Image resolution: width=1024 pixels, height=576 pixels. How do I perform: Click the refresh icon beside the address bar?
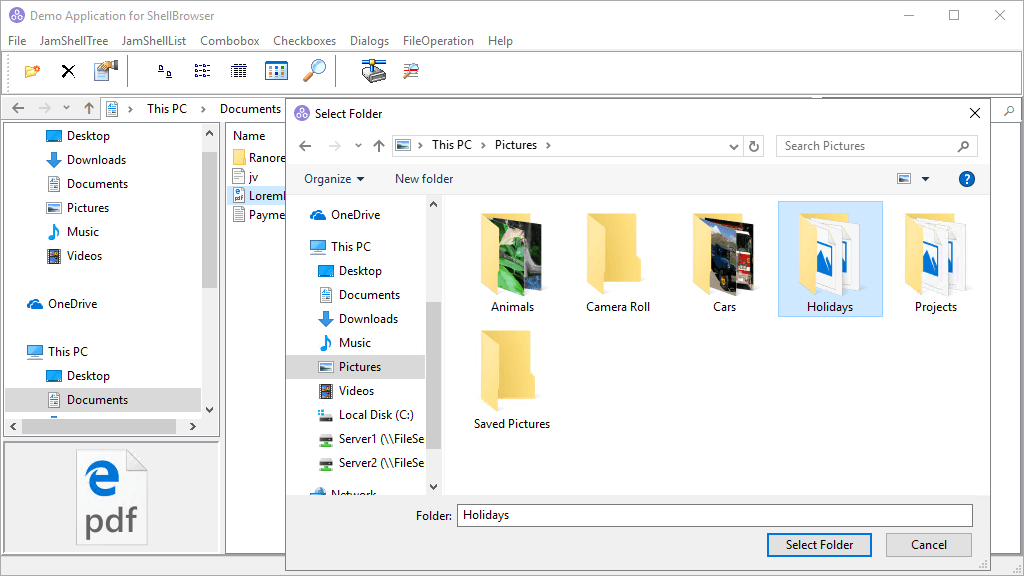coord(754,145)
